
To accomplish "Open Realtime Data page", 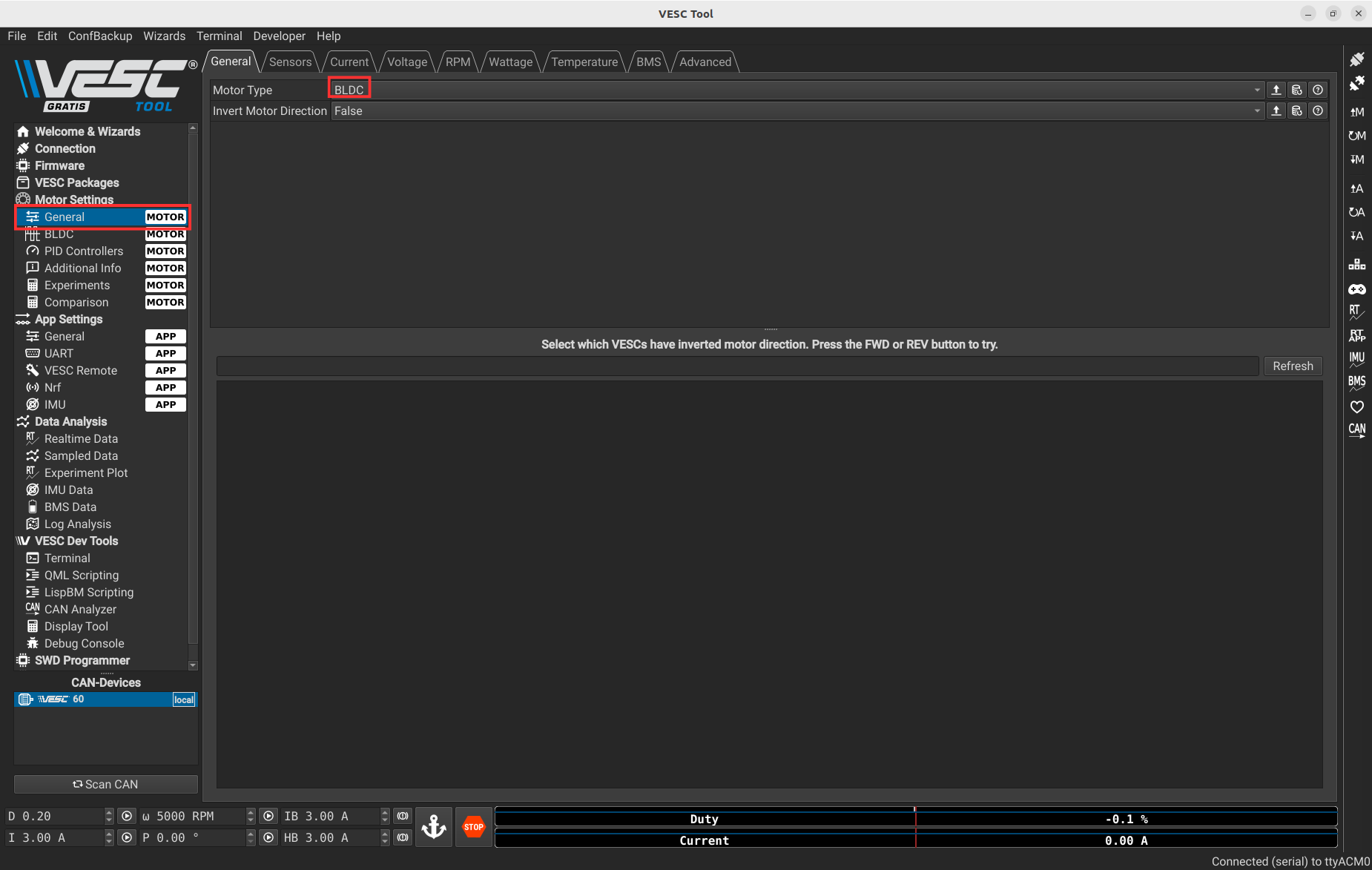I will coord(81,438).
